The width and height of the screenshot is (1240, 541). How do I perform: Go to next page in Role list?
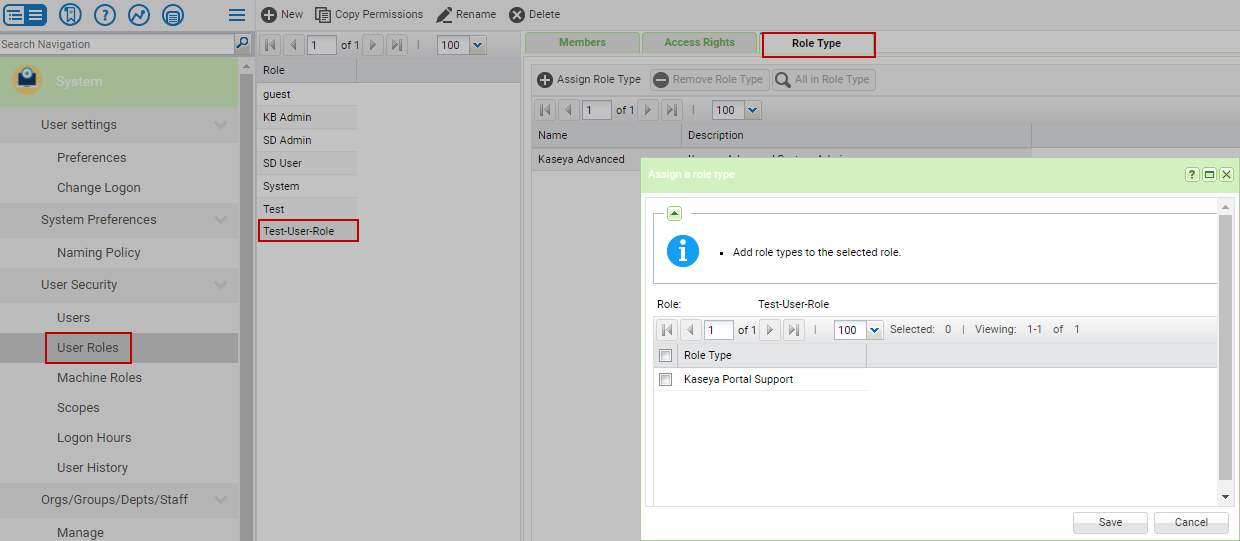373,45
